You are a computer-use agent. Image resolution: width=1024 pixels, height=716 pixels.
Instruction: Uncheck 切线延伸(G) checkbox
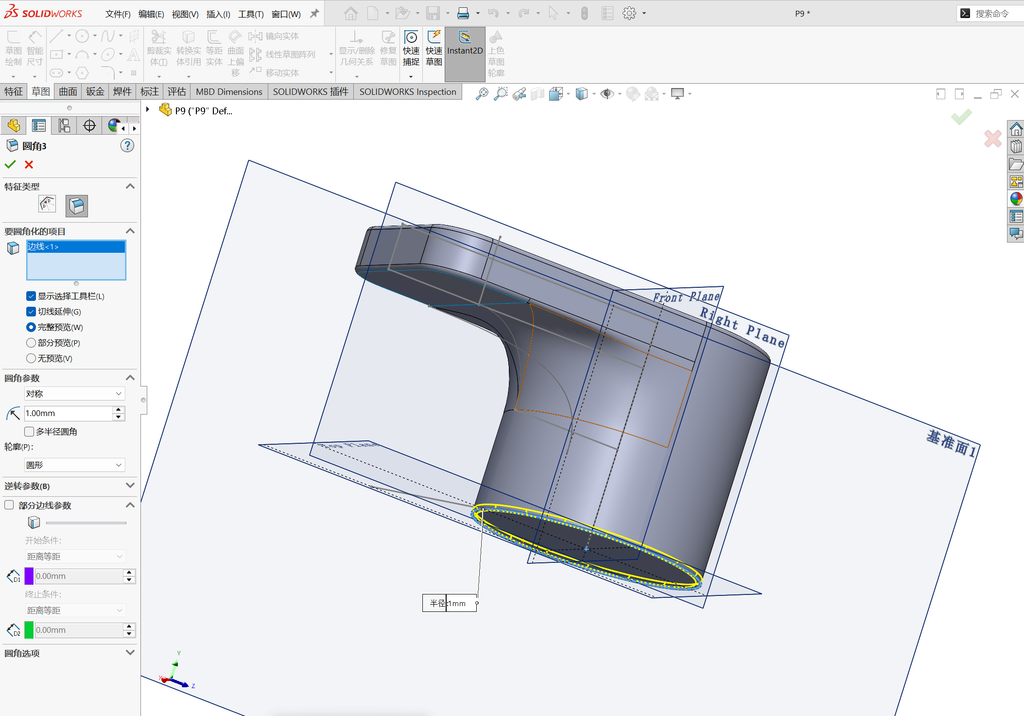[x=31, y=312]
